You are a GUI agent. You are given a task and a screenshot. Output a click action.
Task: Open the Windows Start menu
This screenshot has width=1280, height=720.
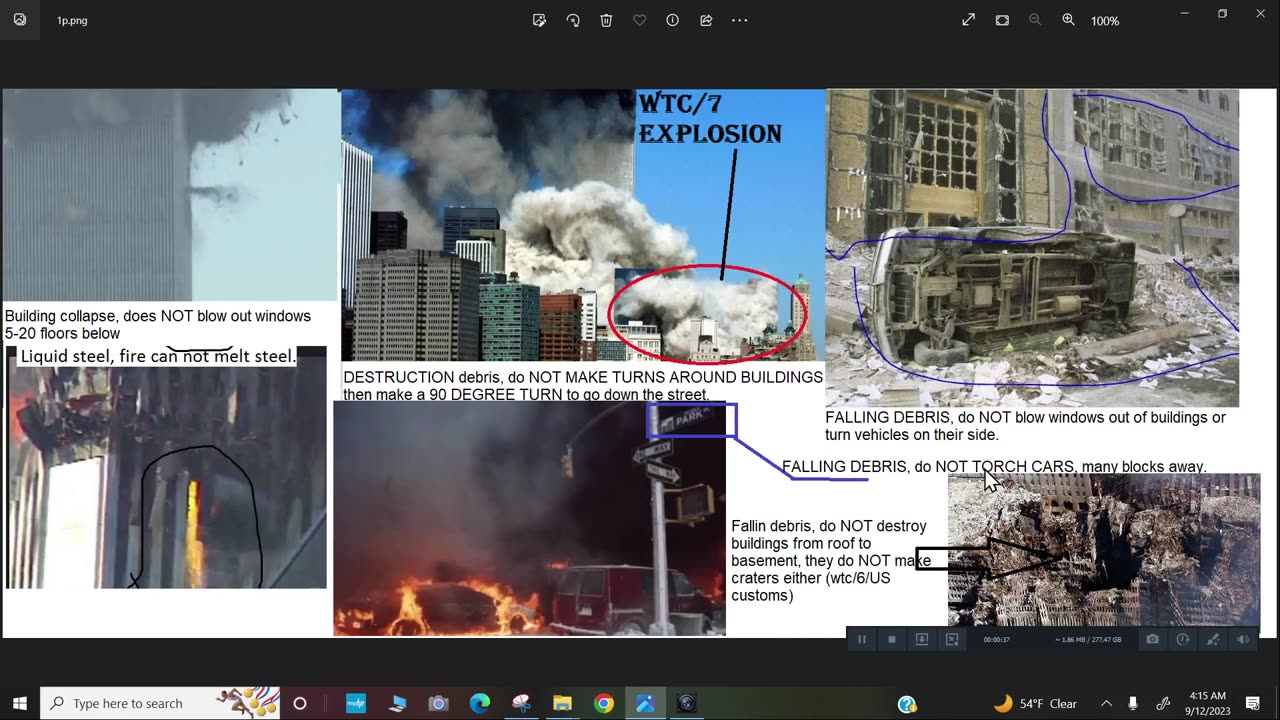pyautogui.click(x=20, y=703)
